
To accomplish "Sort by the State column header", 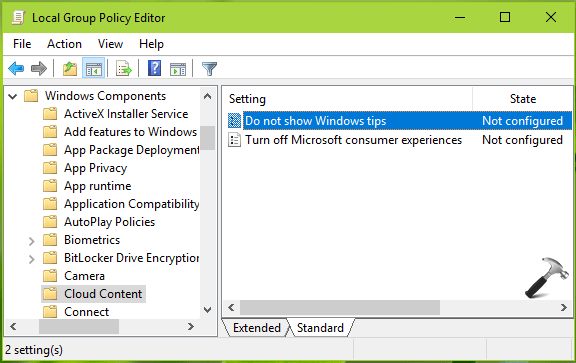I will pos(522,99).
